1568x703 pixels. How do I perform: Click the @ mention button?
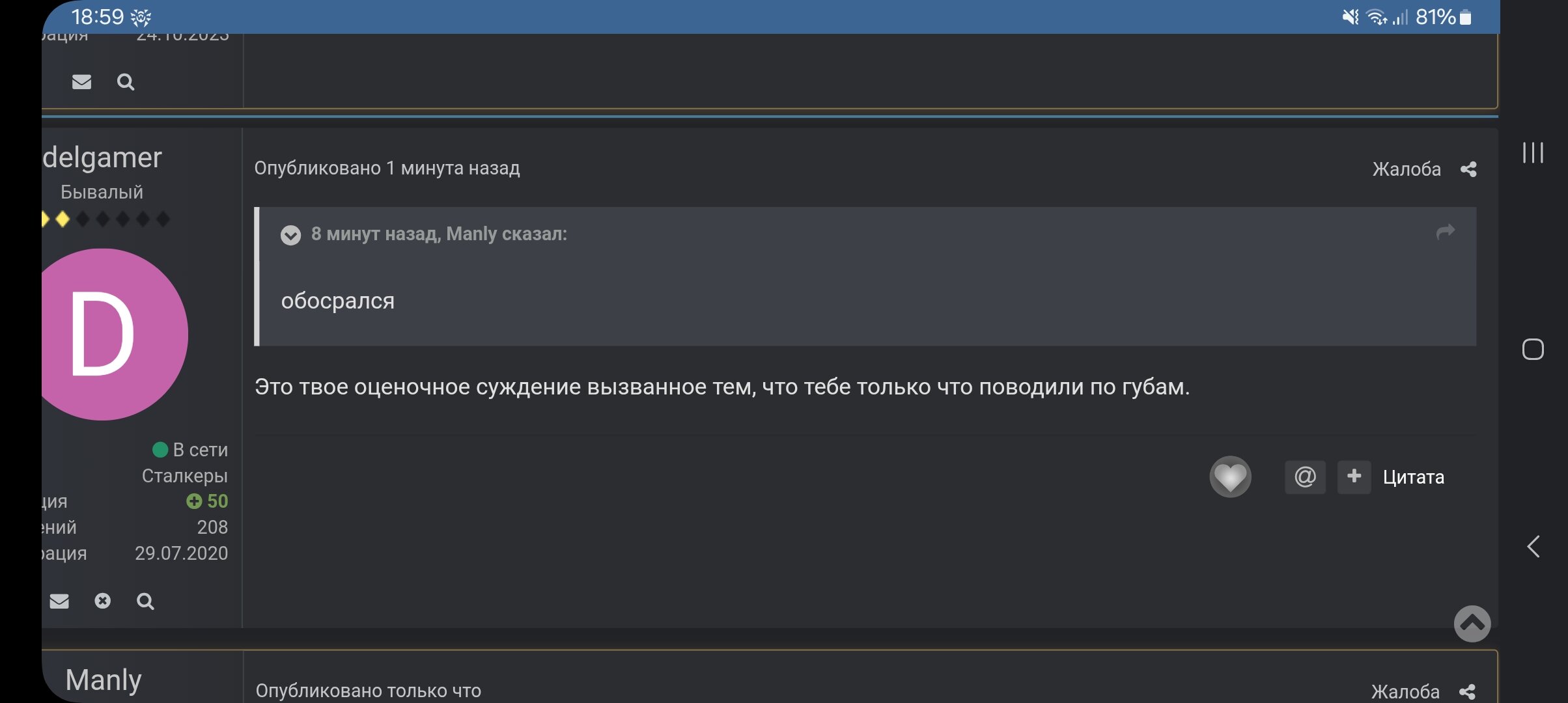[x=1305, y=477]
